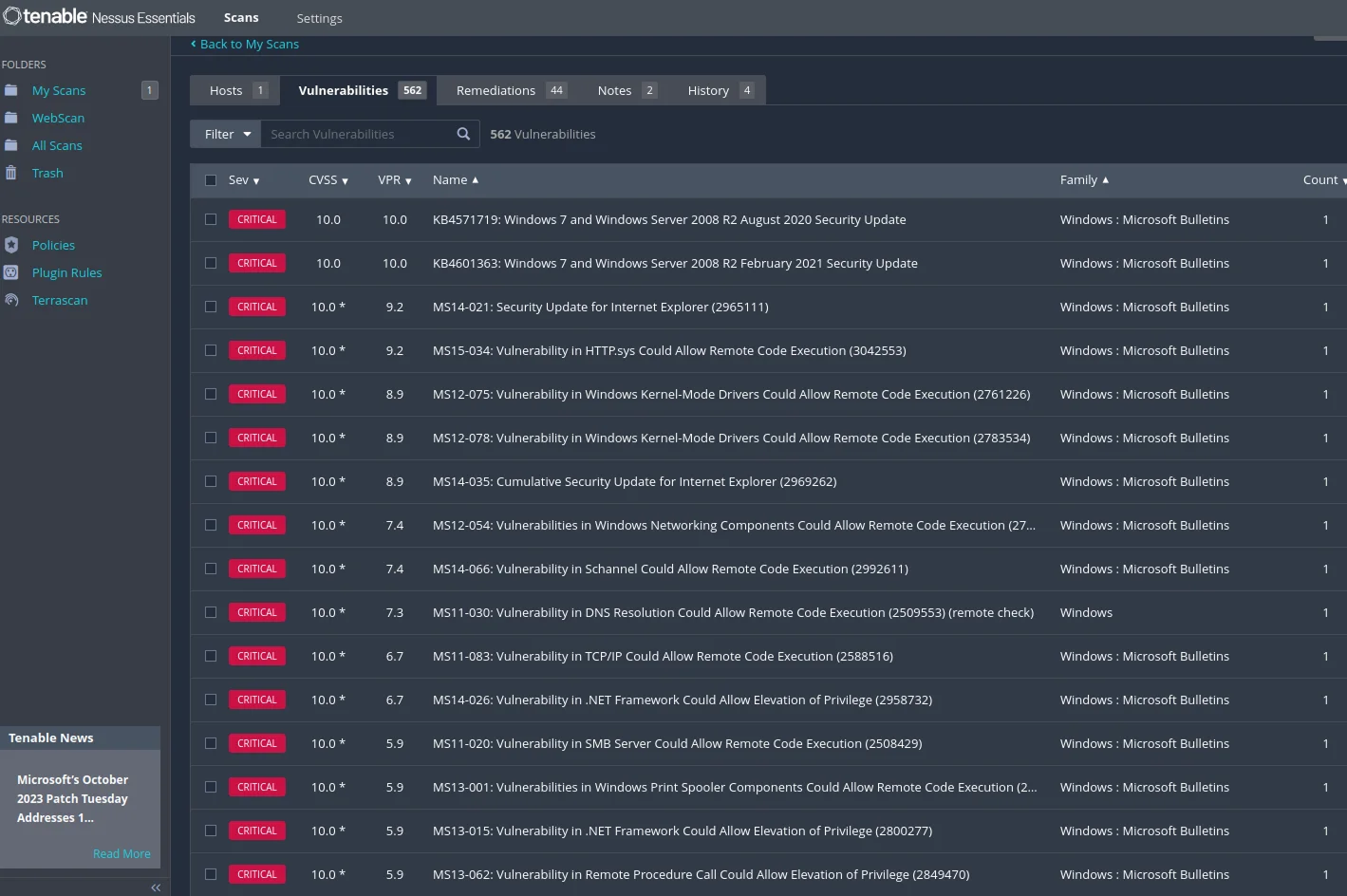Click the CRITICAL badge for KB4571719
1347x896 pixels.
tap(257, 219)
